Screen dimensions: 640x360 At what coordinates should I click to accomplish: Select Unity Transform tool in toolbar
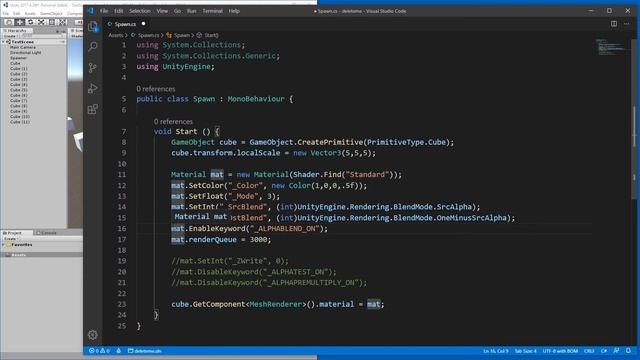[62, 22]
